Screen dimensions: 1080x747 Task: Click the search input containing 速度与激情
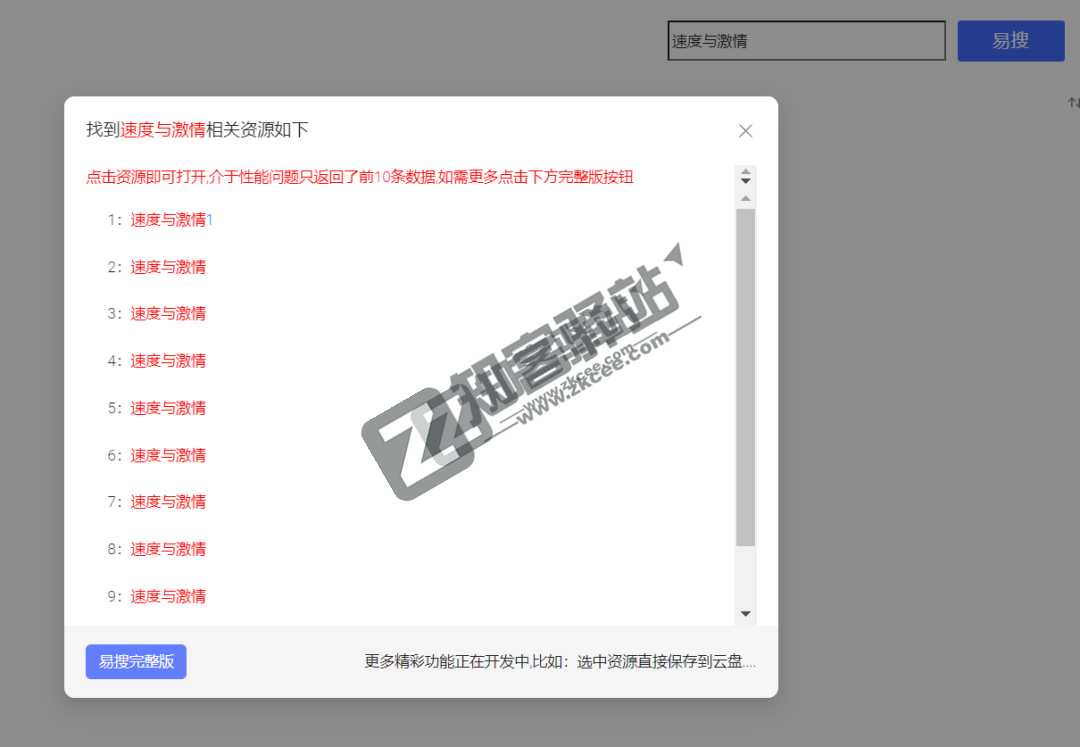(x=806, y=40)
